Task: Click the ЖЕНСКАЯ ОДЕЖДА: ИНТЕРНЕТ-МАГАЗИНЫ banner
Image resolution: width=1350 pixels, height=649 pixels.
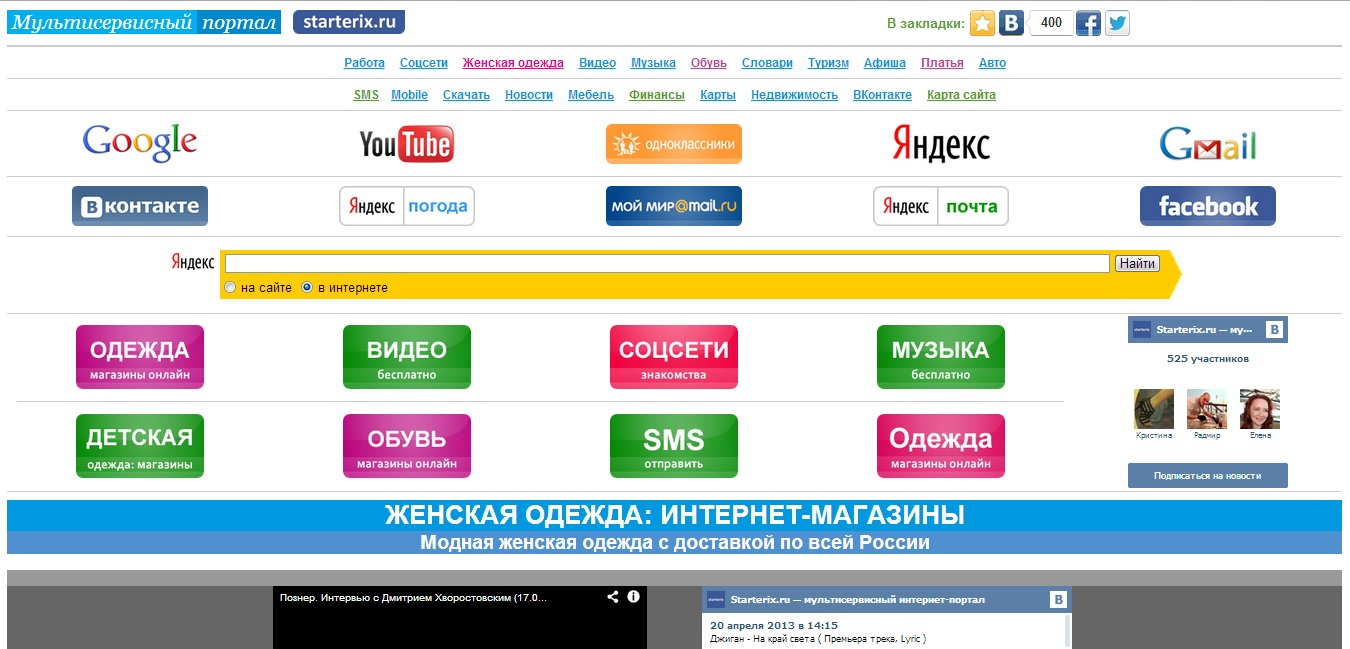Action: tap(674, 516)
